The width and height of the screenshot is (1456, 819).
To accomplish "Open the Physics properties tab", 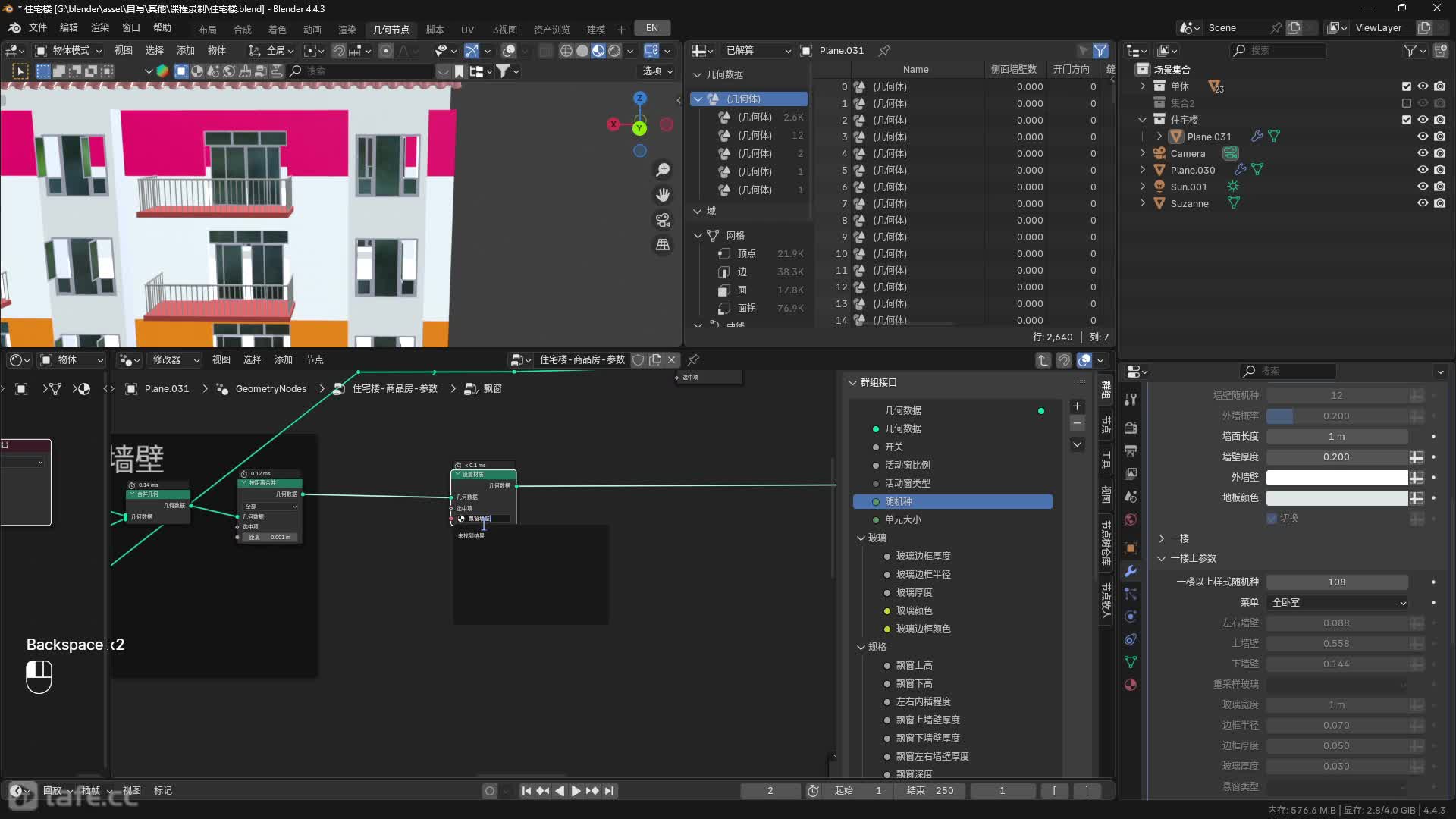I will [1131, 617].
